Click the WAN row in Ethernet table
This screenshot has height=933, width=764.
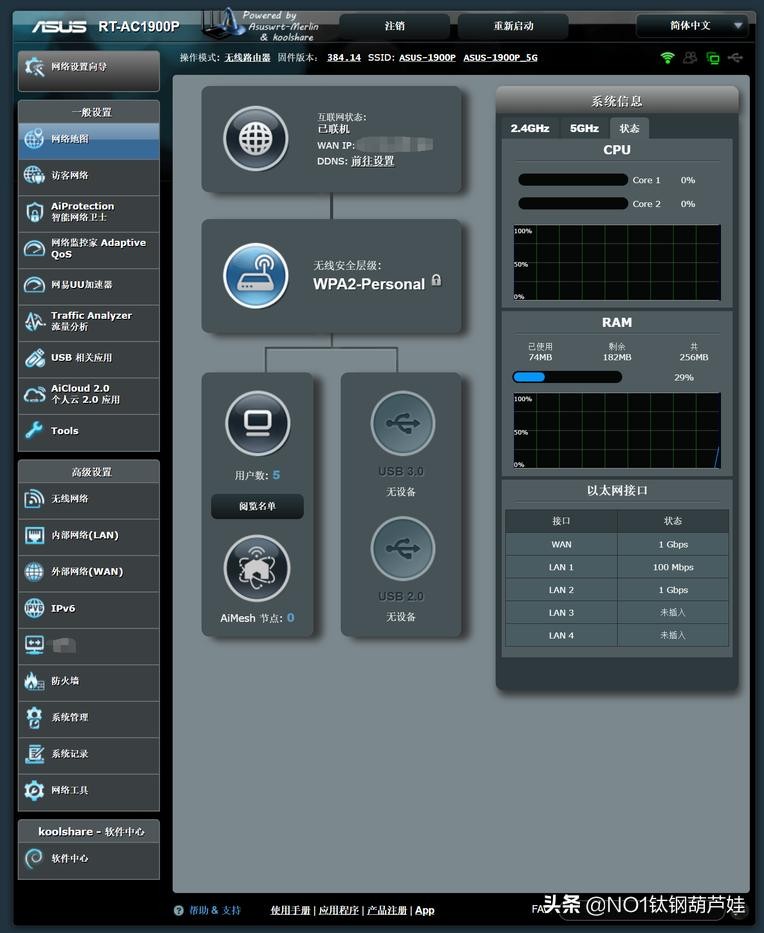pyautogui.click(x=617, y=544)
